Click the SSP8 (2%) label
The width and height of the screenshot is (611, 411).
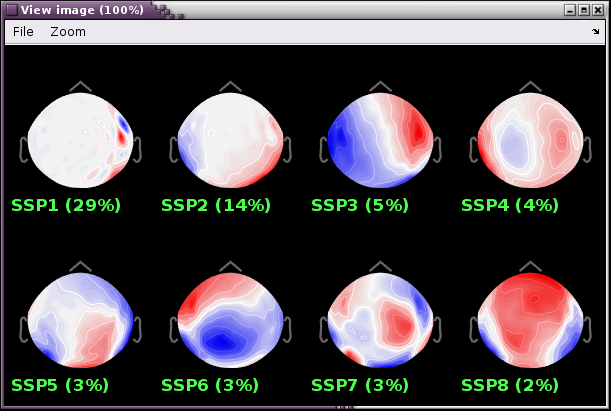(510, 385)
